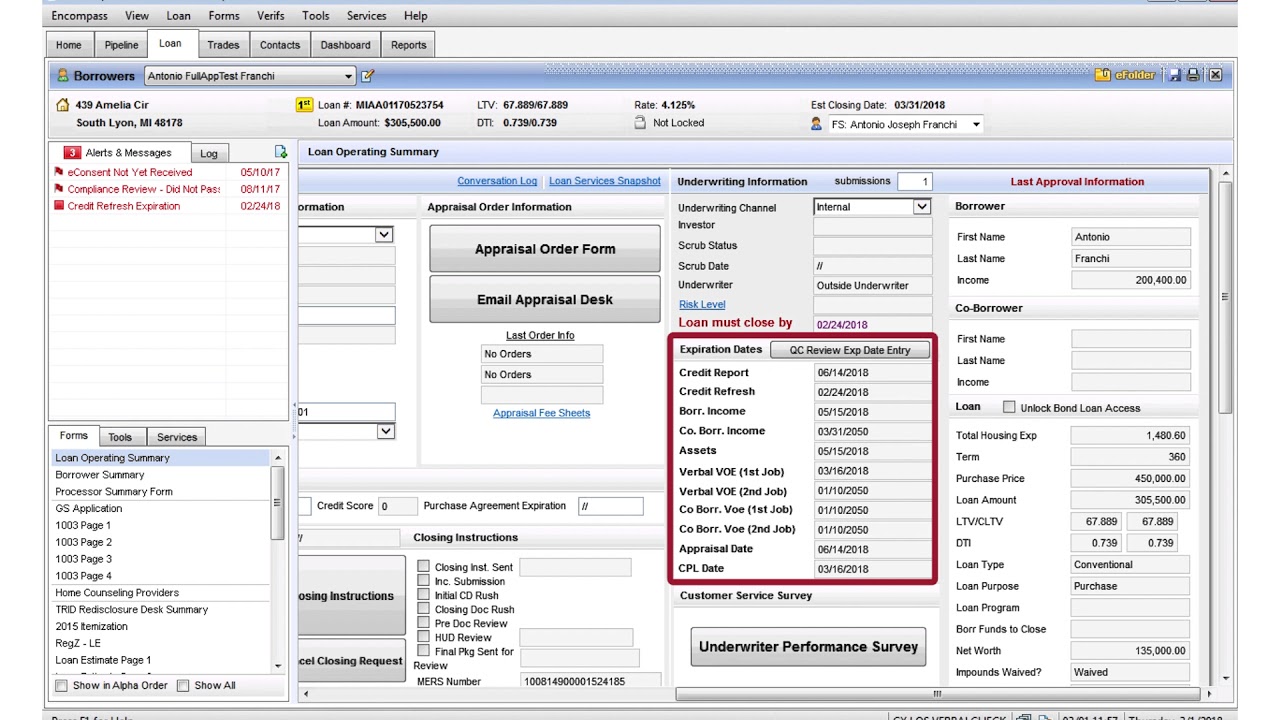
Task: Click the Email Appraisal Desk button
Action: tap(545, 300)
